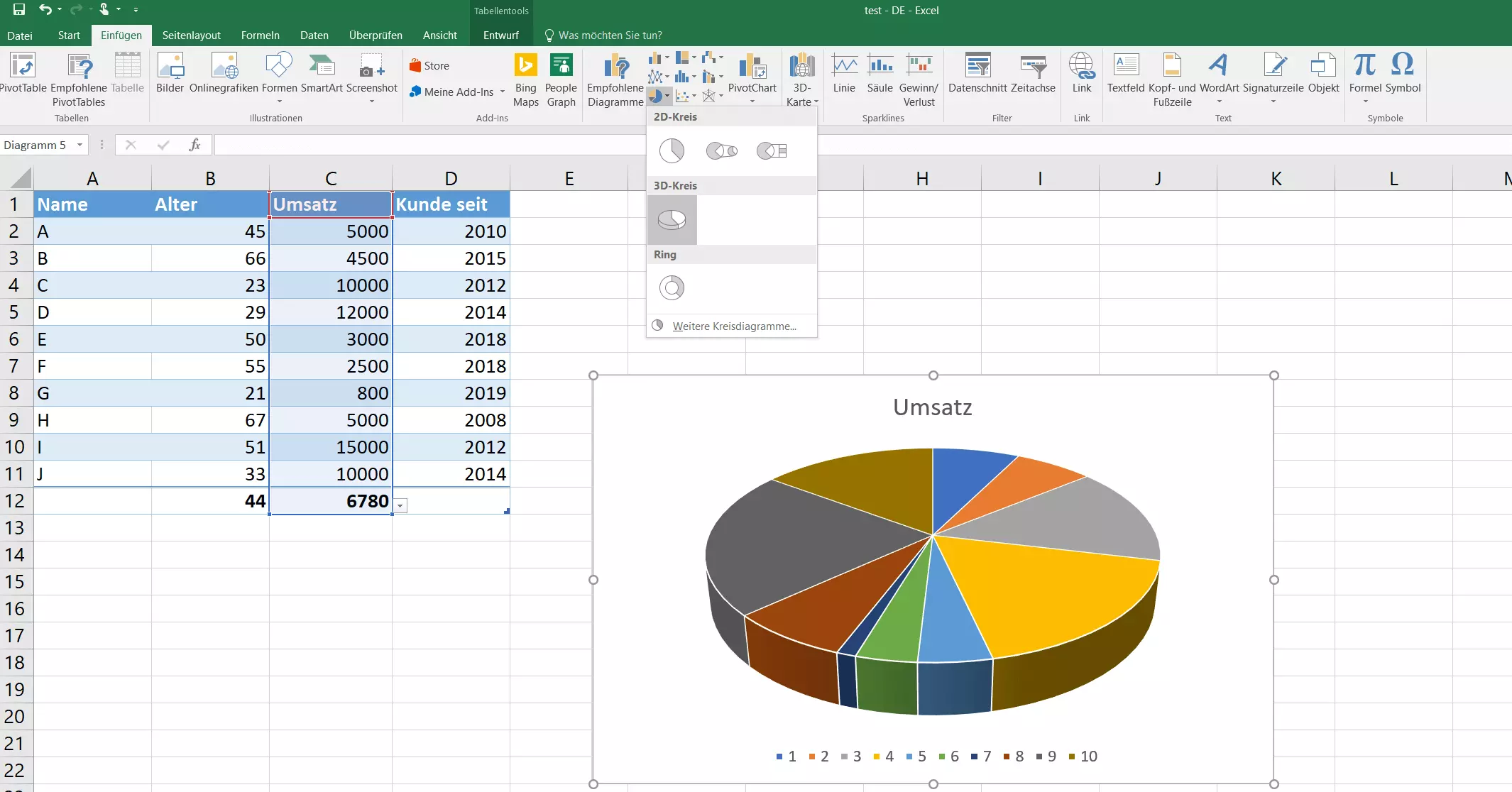
Task: Select the 3D-Kreis chart type
Action: 672,220
